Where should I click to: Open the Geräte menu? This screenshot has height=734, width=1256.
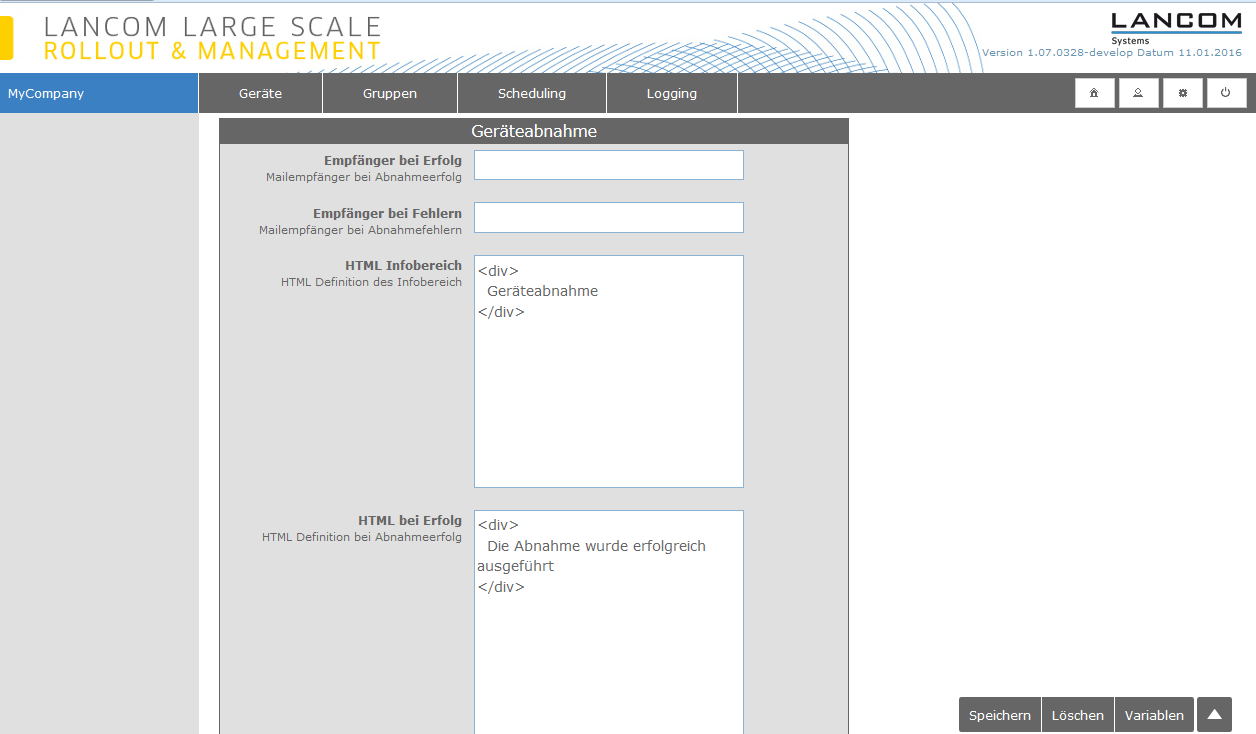(x=260, y=93)
